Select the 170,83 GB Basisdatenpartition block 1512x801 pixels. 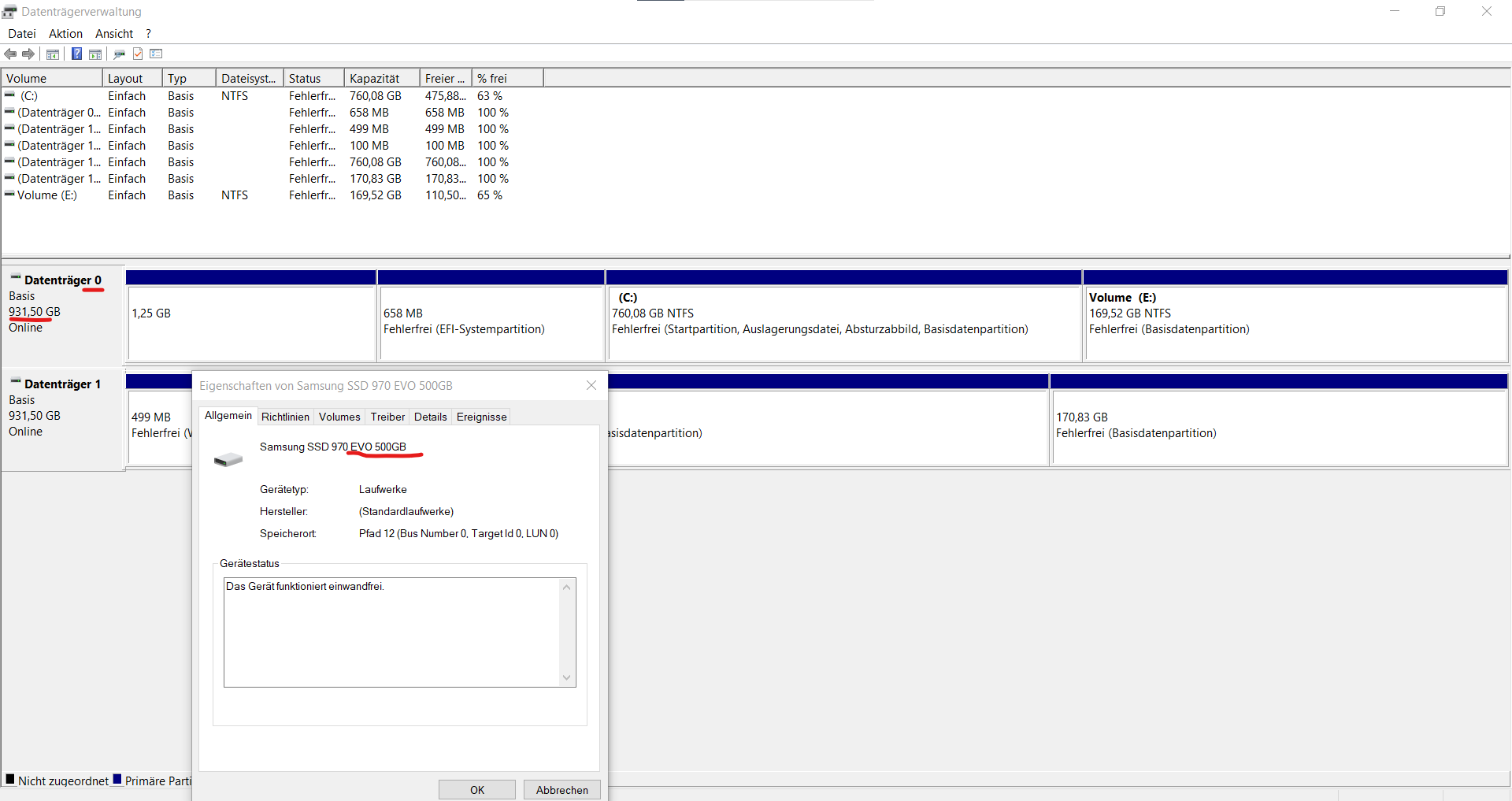(1280, 427)
